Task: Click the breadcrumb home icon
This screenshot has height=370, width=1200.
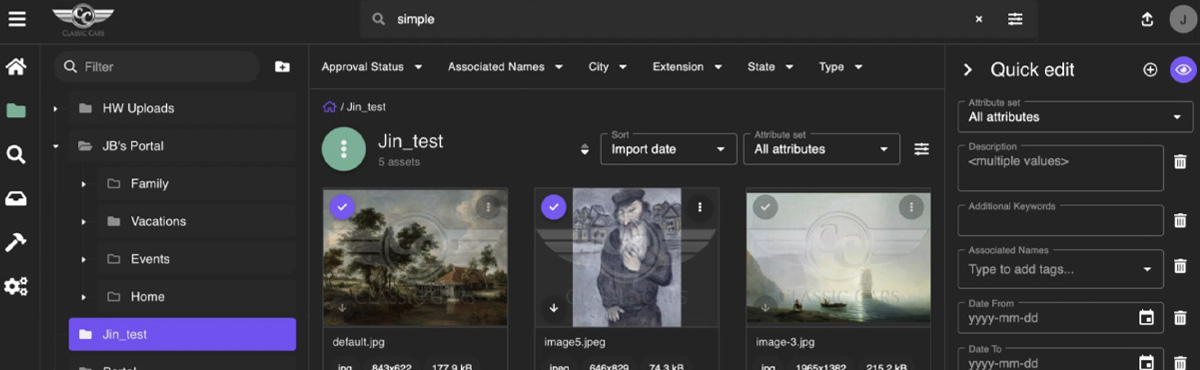Action: pos(329,106)
